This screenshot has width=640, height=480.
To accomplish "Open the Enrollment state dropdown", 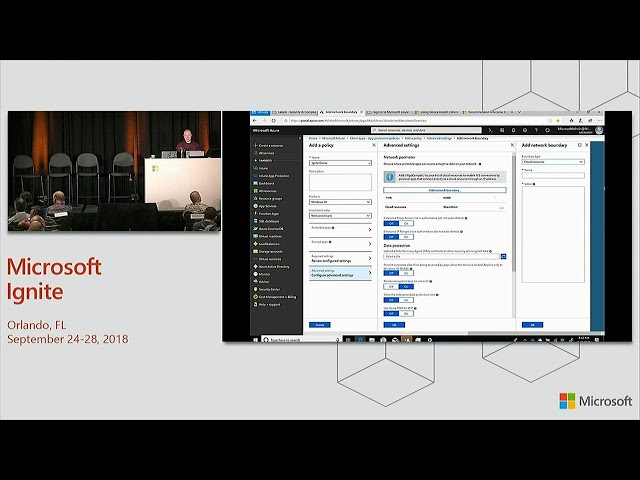I will pyautogui.click(x=340, y=216).
